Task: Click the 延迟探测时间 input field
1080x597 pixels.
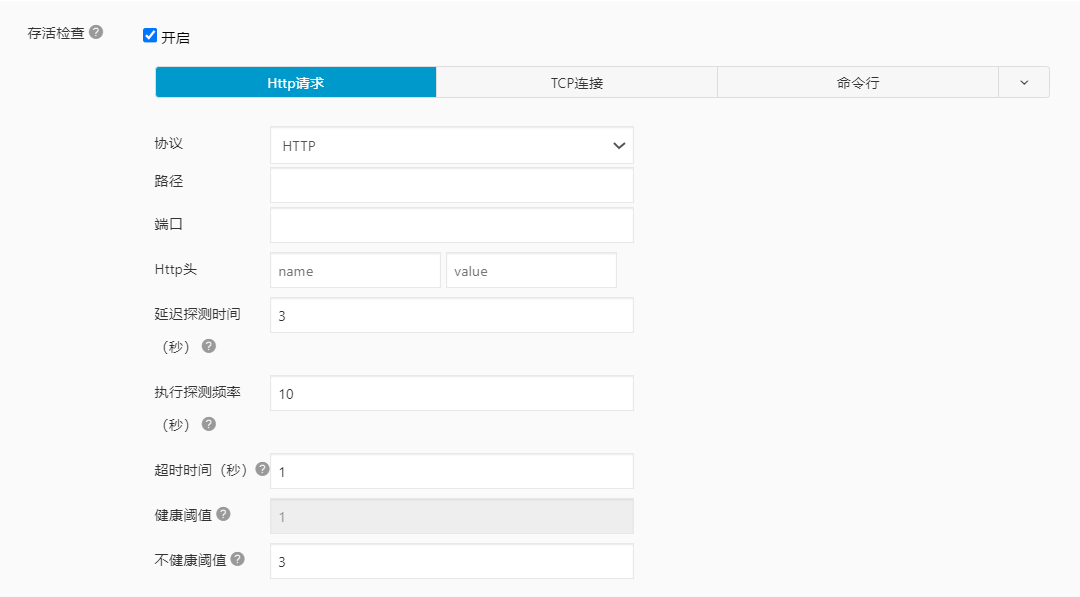Action: tap(452, 315)
